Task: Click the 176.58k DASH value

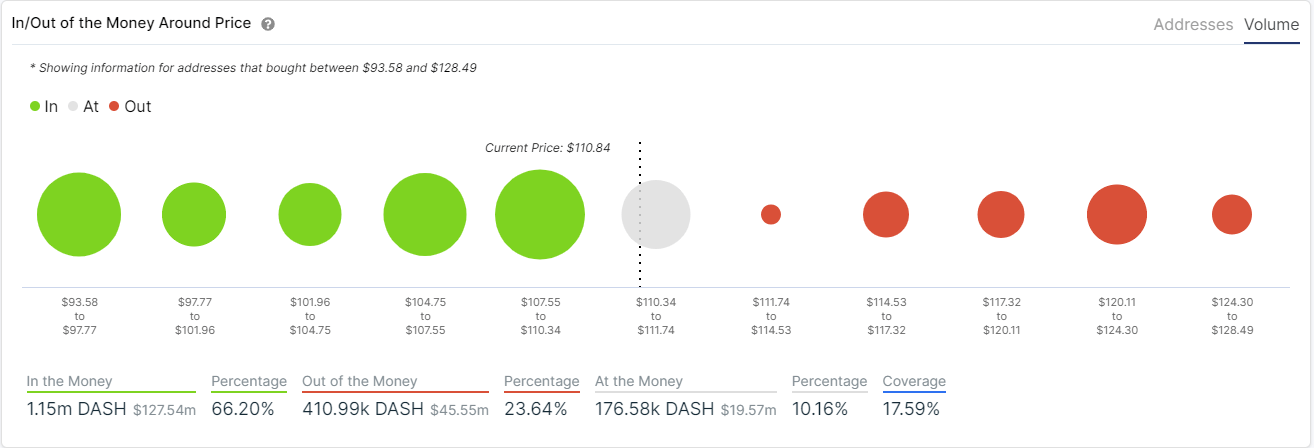Action: pos(654,408)
